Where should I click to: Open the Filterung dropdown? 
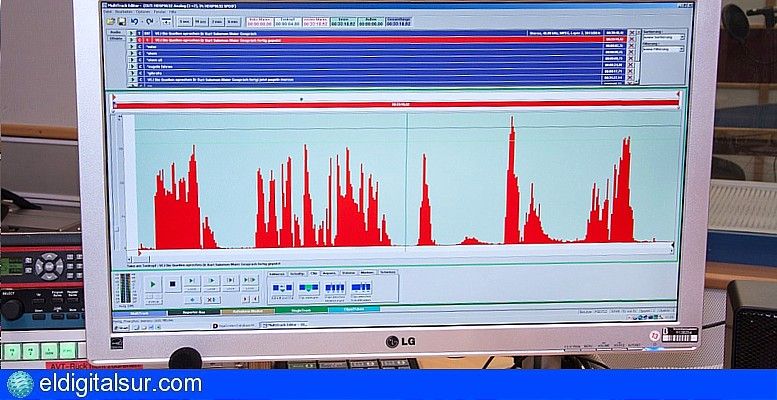click(664, 50)
